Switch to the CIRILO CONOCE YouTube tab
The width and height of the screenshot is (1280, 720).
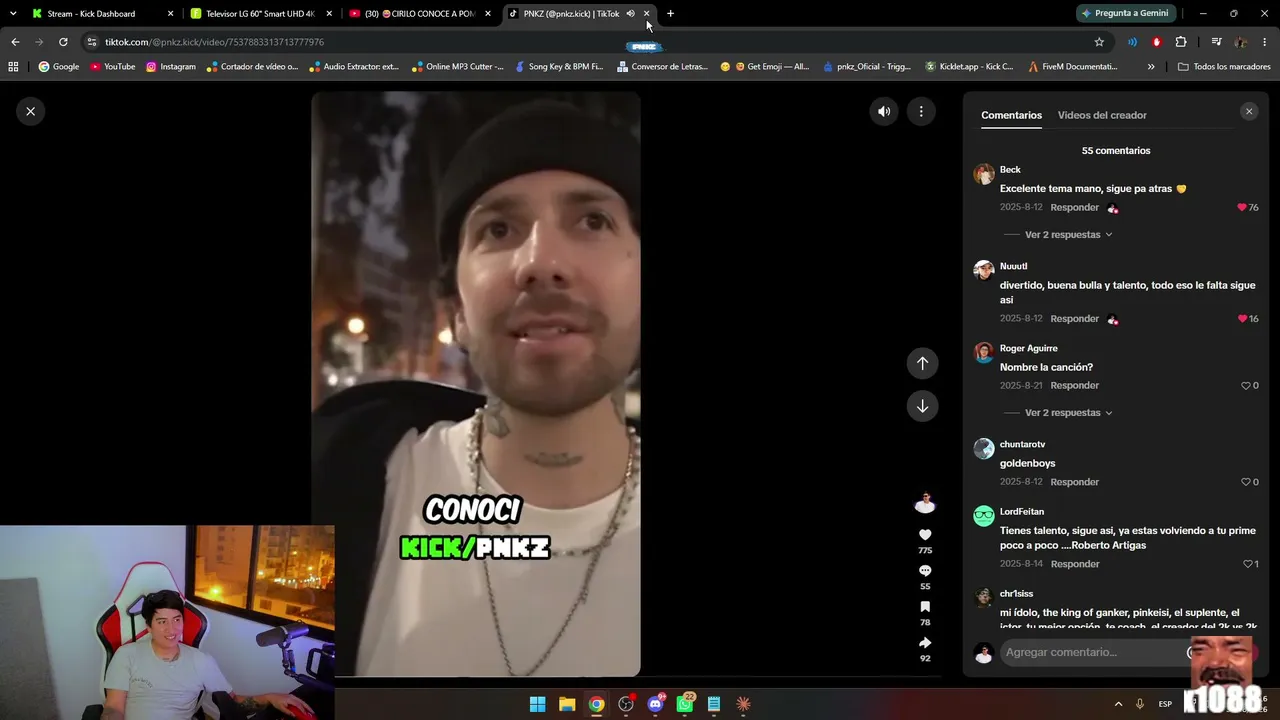click(422, 14)
